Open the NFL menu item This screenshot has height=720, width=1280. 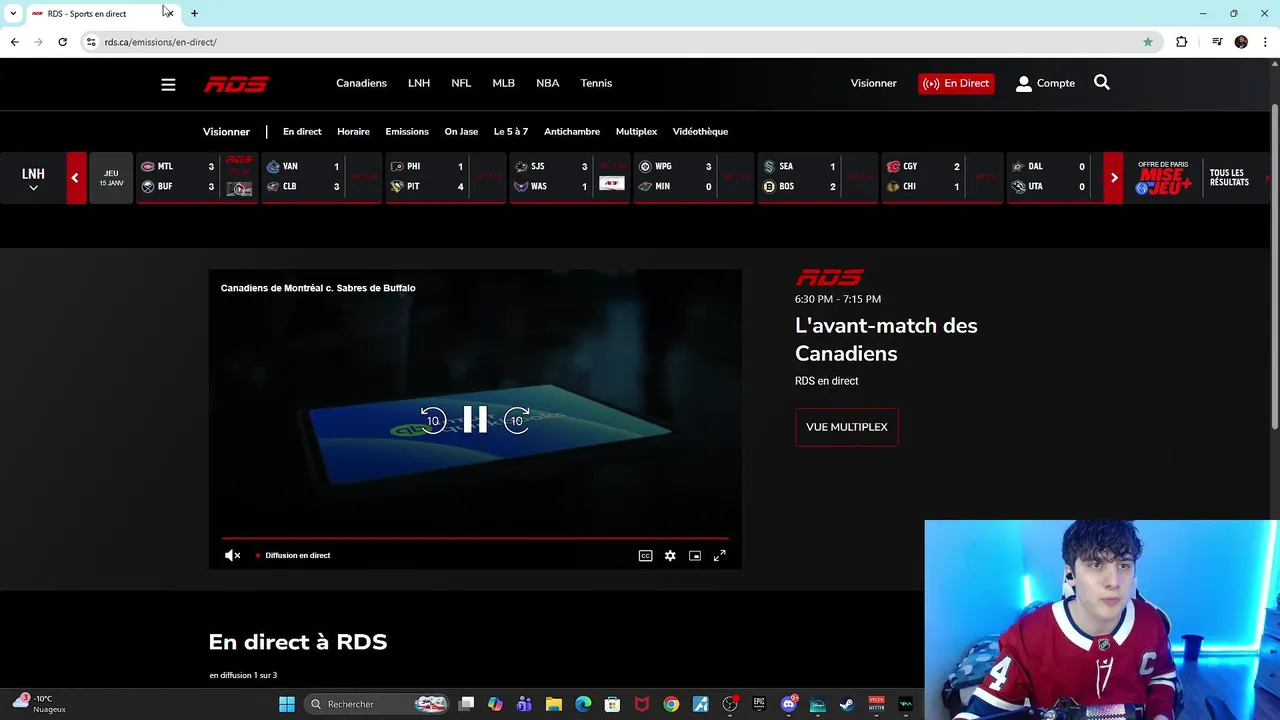coord(461,84)
